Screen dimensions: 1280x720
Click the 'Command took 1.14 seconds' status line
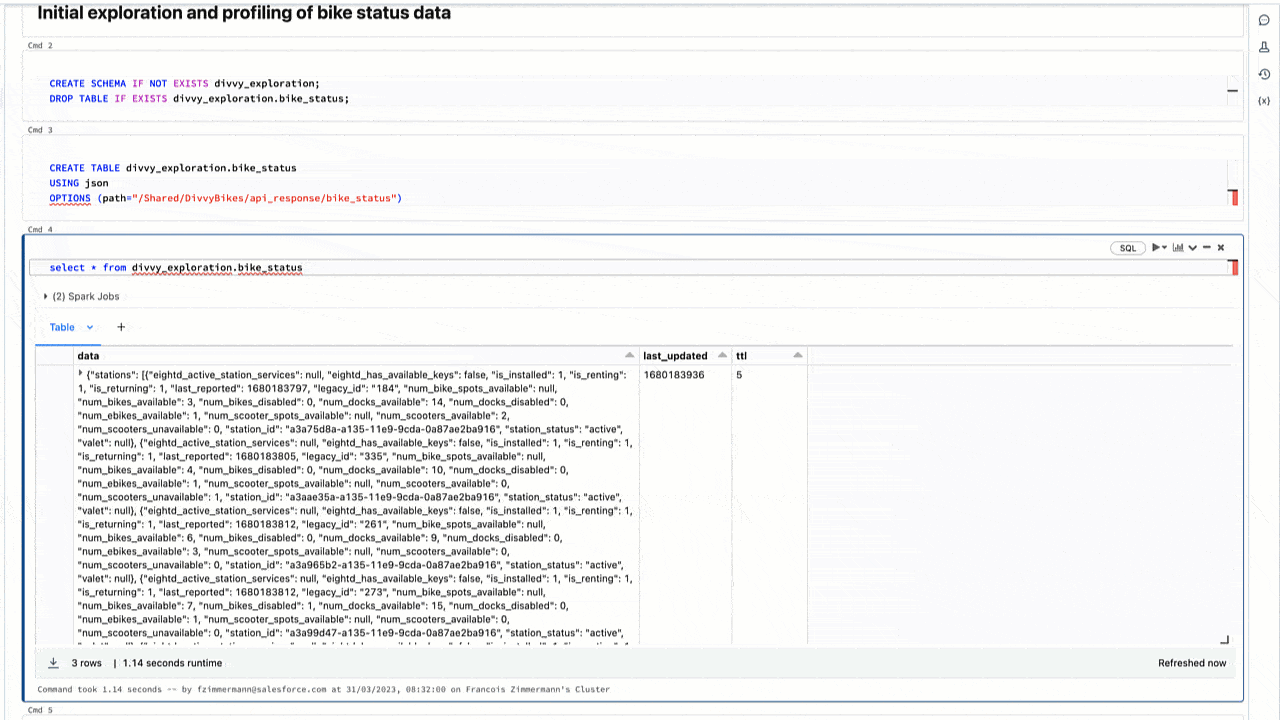pos(323,689)
